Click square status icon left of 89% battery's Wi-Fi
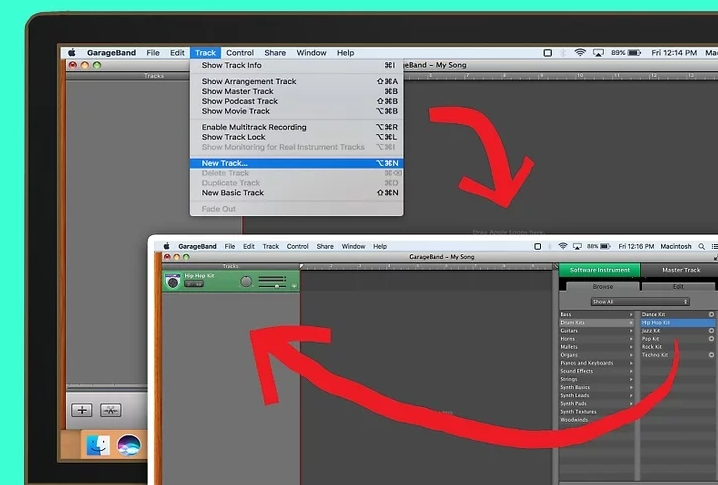This screenshot has width=718, height=485. tap(547, 53)
